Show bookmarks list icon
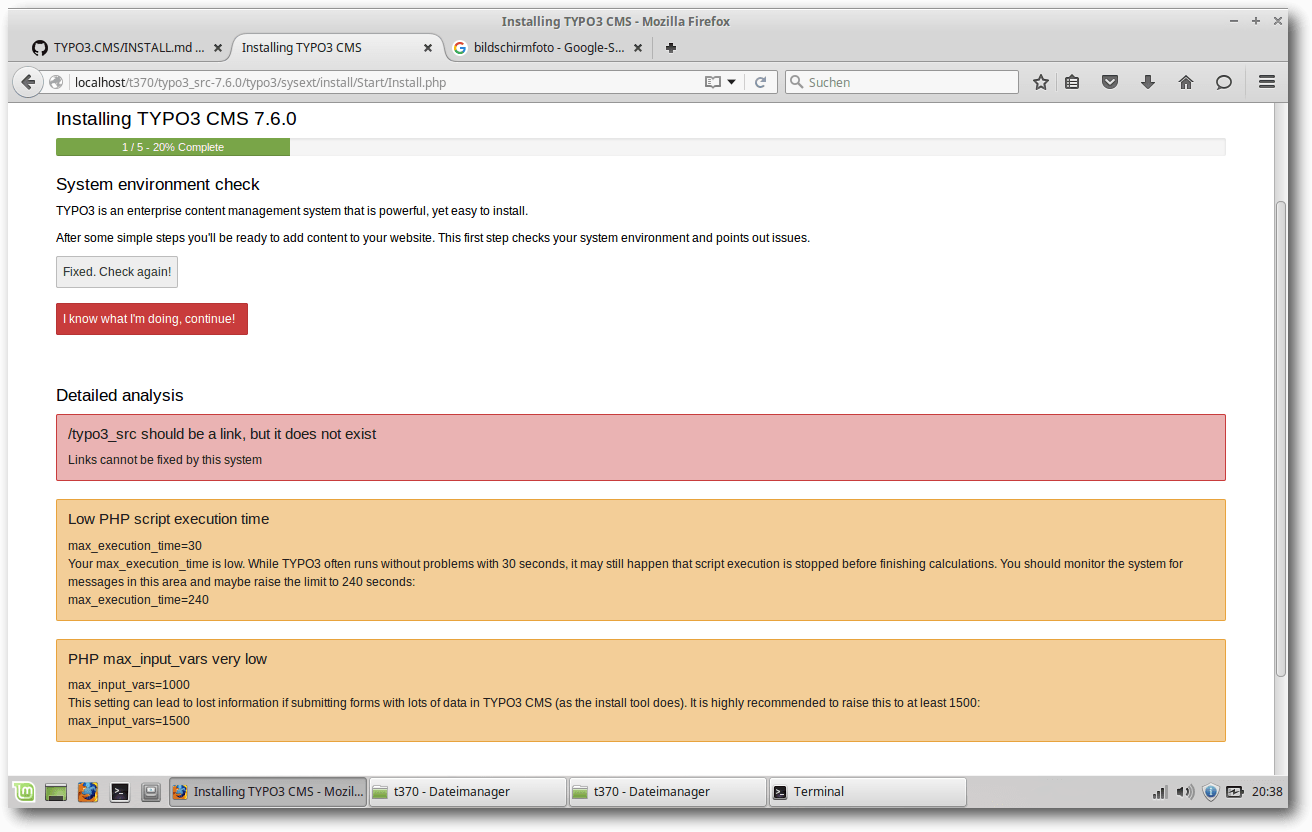1312x832 pixels. tap(1072, 82)
